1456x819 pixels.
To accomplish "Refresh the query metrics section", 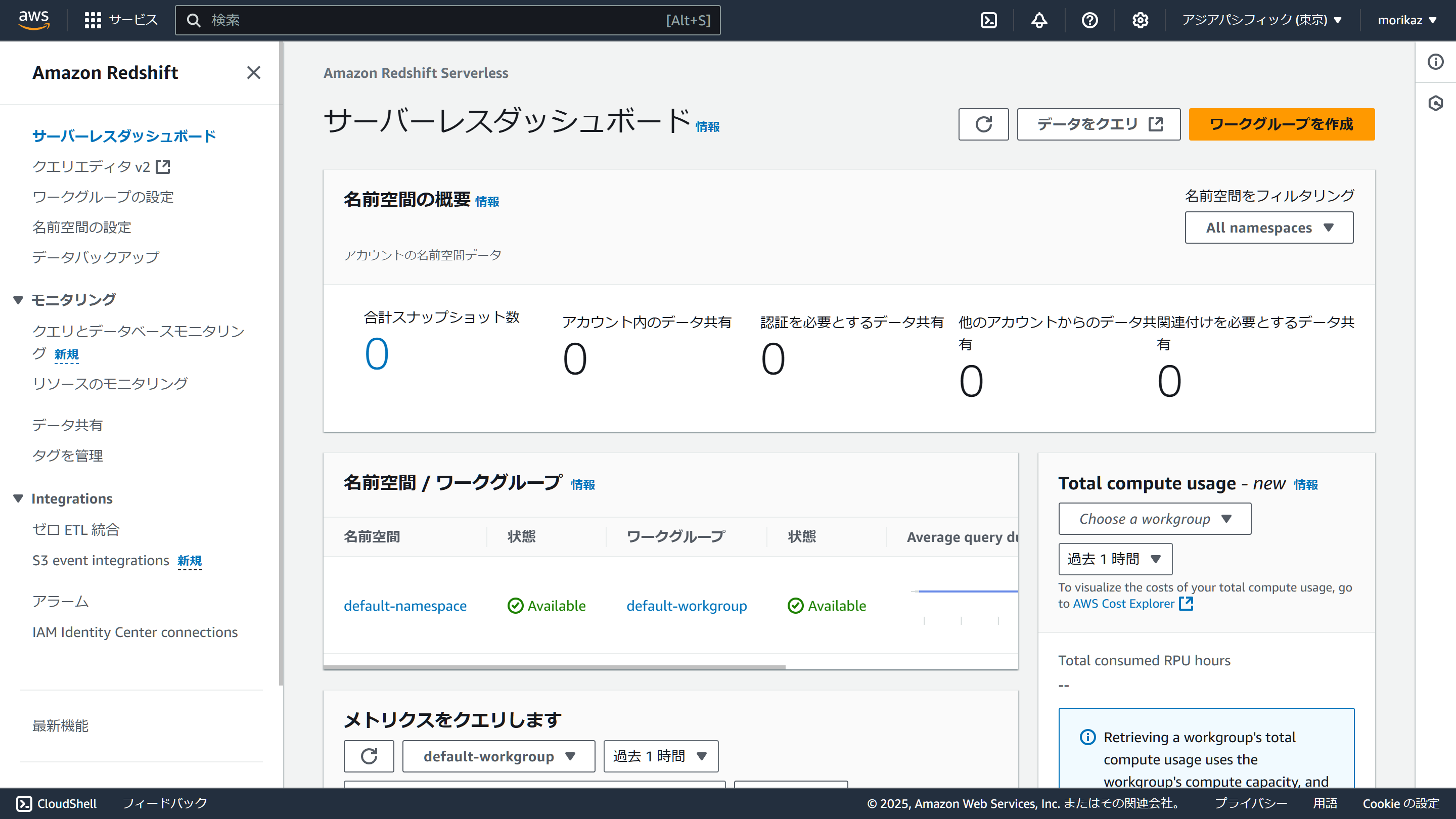I will pyautogui.click(x=369, y=756).
